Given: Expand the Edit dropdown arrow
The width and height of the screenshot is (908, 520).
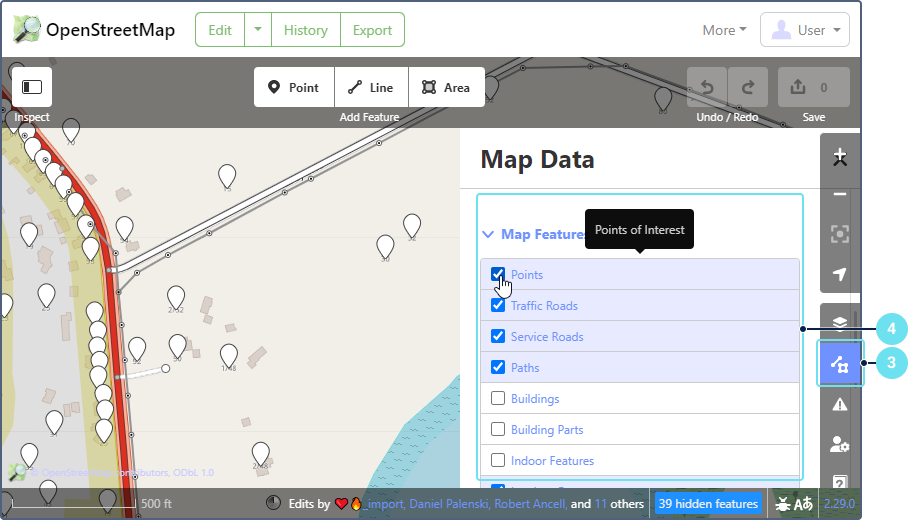Looking at the screenshot, I should click(257, 30).
